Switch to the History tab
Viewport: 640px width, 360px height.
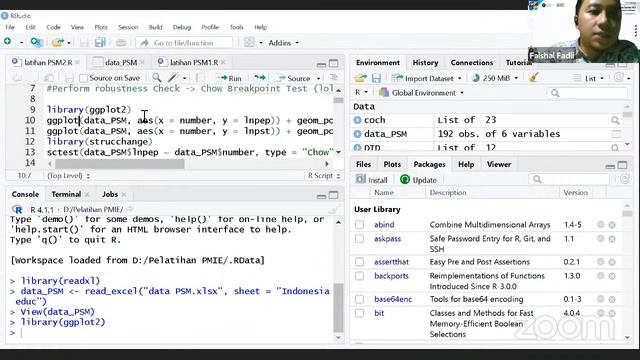tap(425, 62)
